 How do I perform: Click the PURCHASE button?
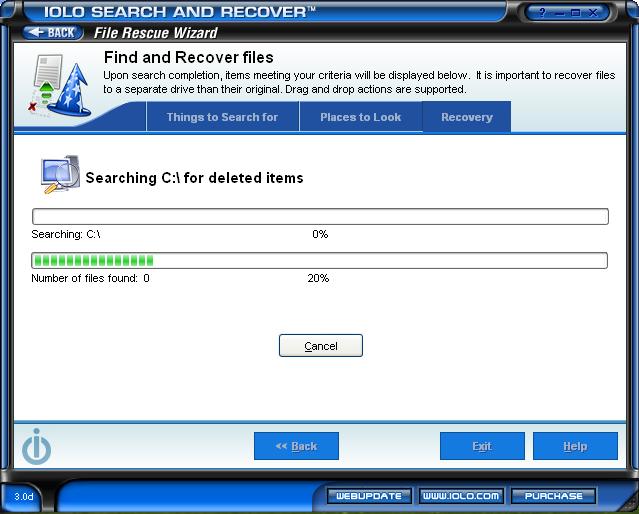click(553, 496)
